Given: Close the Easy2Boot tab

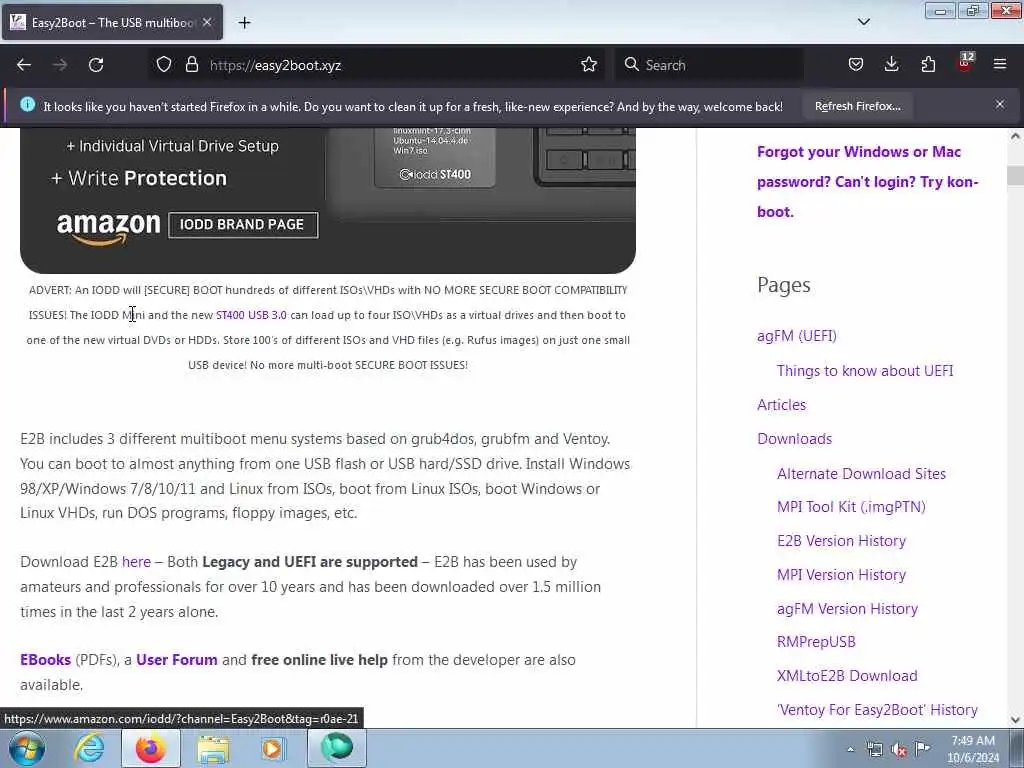Looking at the screenshot, I should (x=207, y=22).
